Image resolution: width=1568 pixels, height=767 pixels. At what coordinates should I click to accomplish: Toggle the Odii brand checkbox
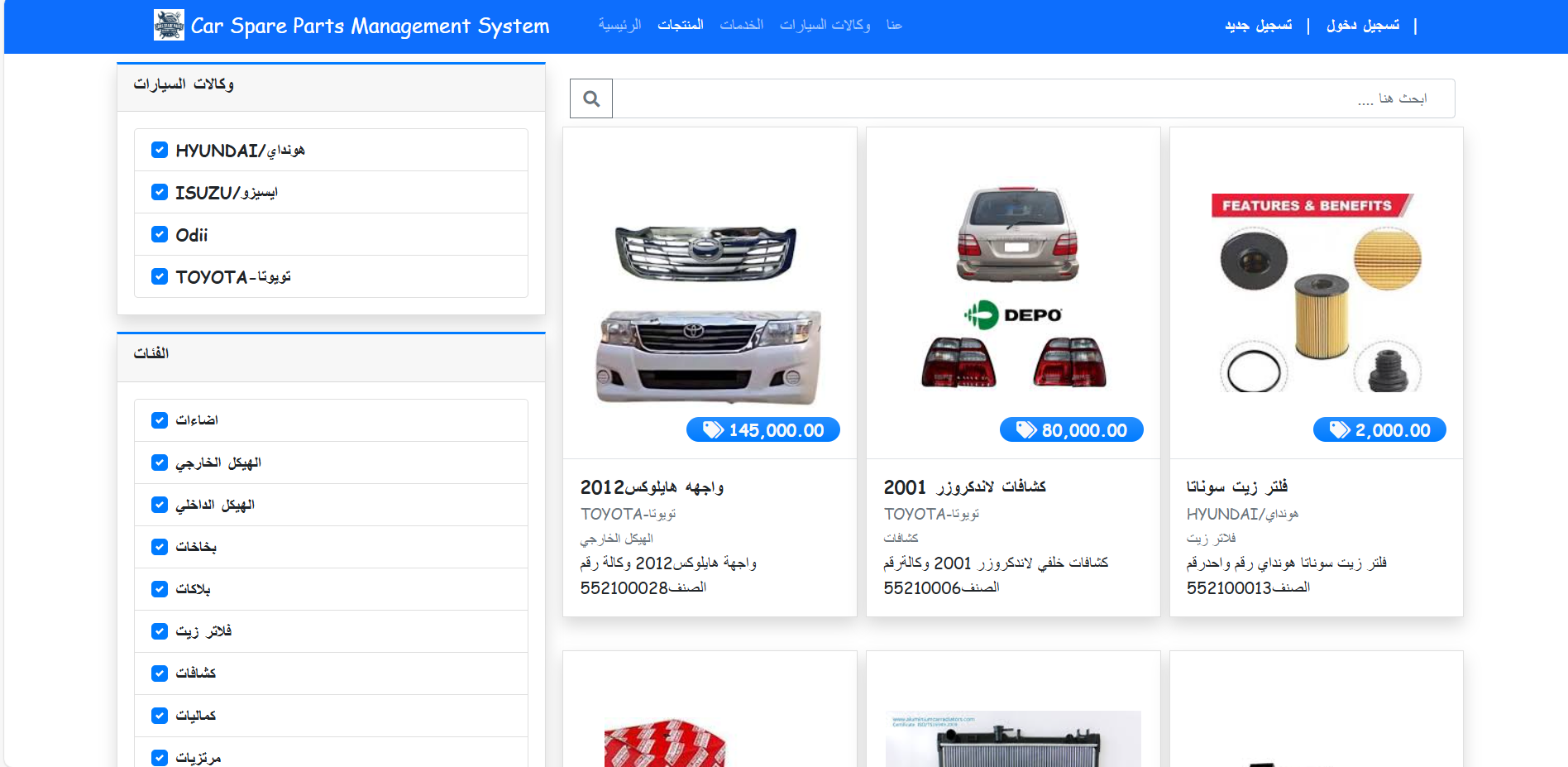[160, 234]
